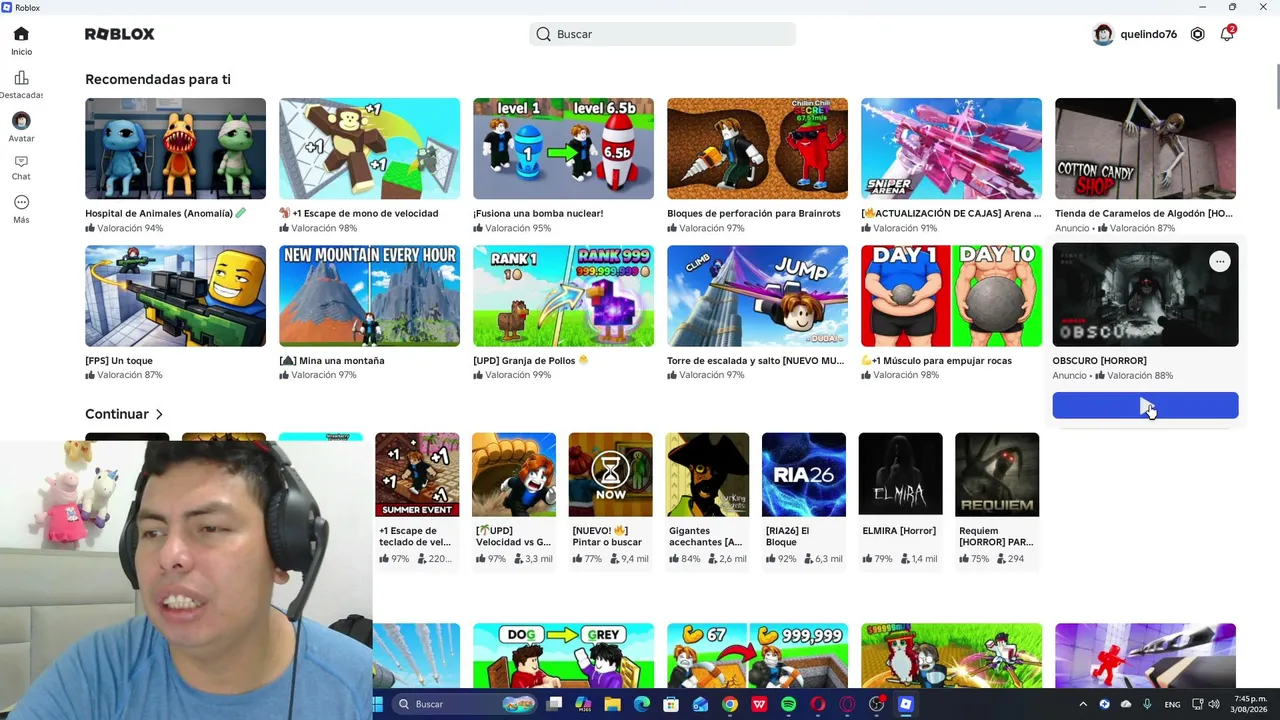This screenshot has width=1280, height=720.
Task: Open the OneDrive cloud tray icon
Action: click(1126, 704)
